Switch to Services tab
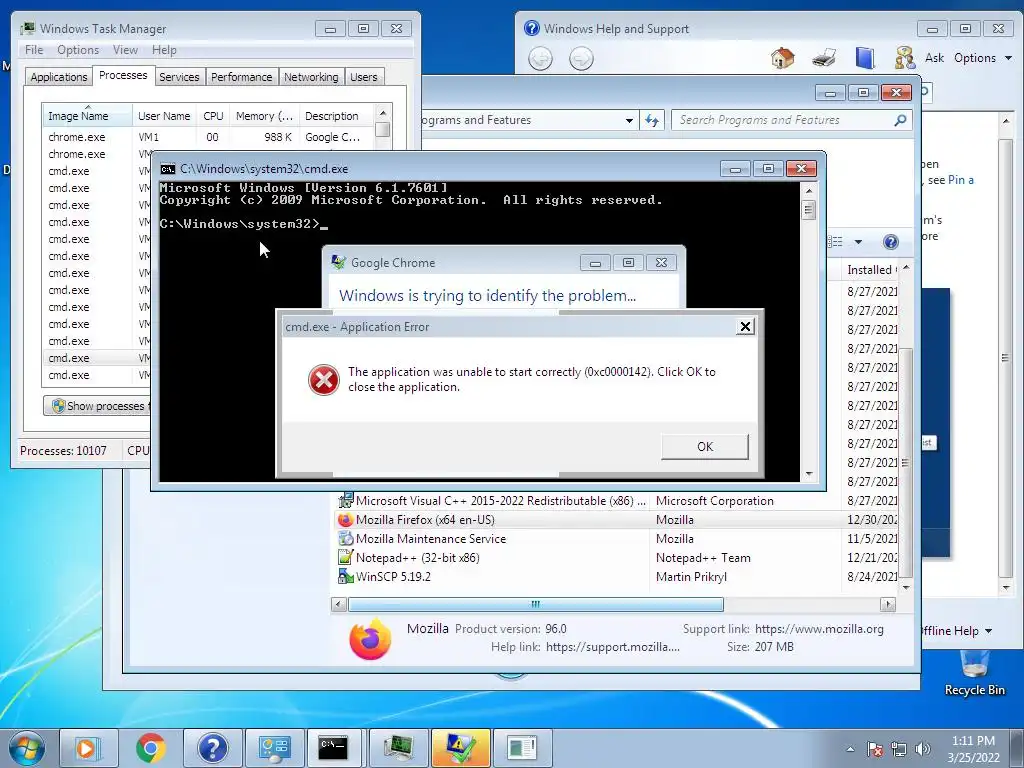The height and width of the screenshot is (768, 1024). click(179, 77)
